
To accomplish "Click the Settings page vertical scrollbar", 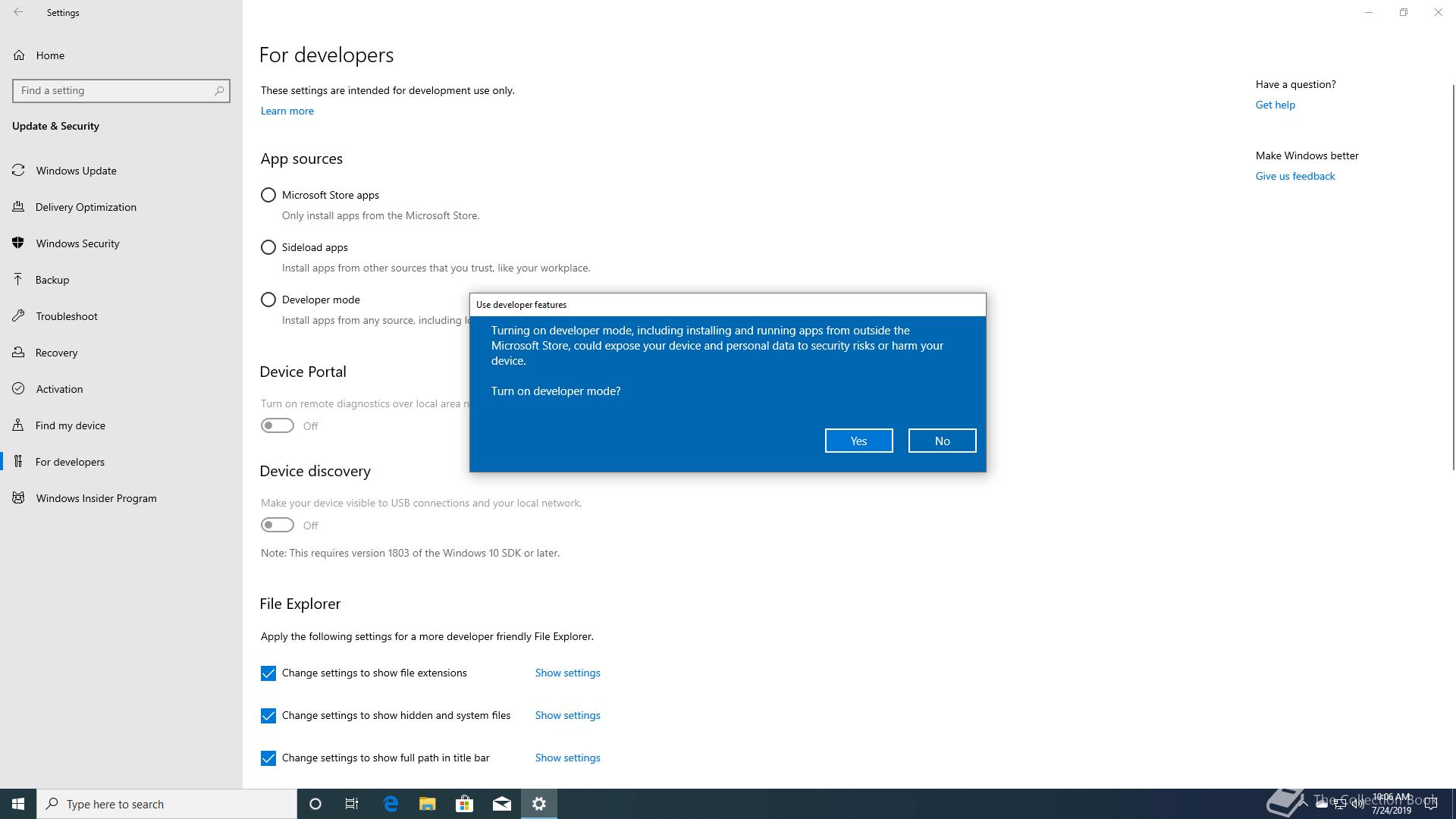I will tap(1453, 277).
